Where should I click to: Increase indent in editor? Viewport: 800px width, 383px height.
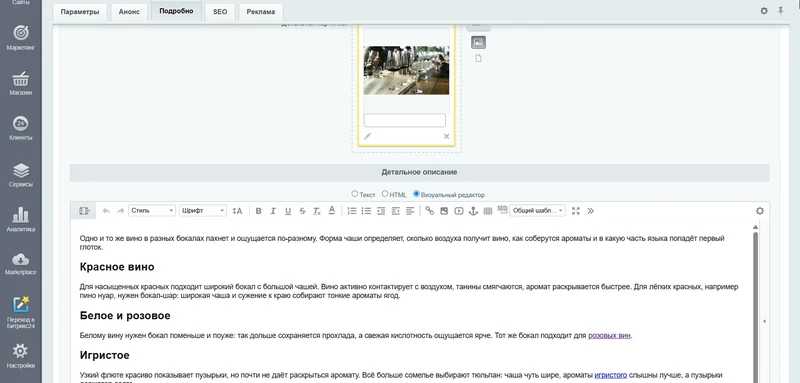point(381,211)
